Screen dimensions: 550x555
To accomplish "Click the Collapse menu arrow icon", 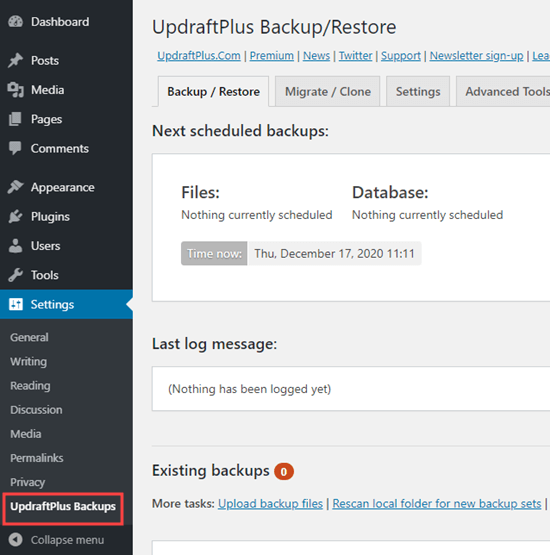I will tap(15, 540).
